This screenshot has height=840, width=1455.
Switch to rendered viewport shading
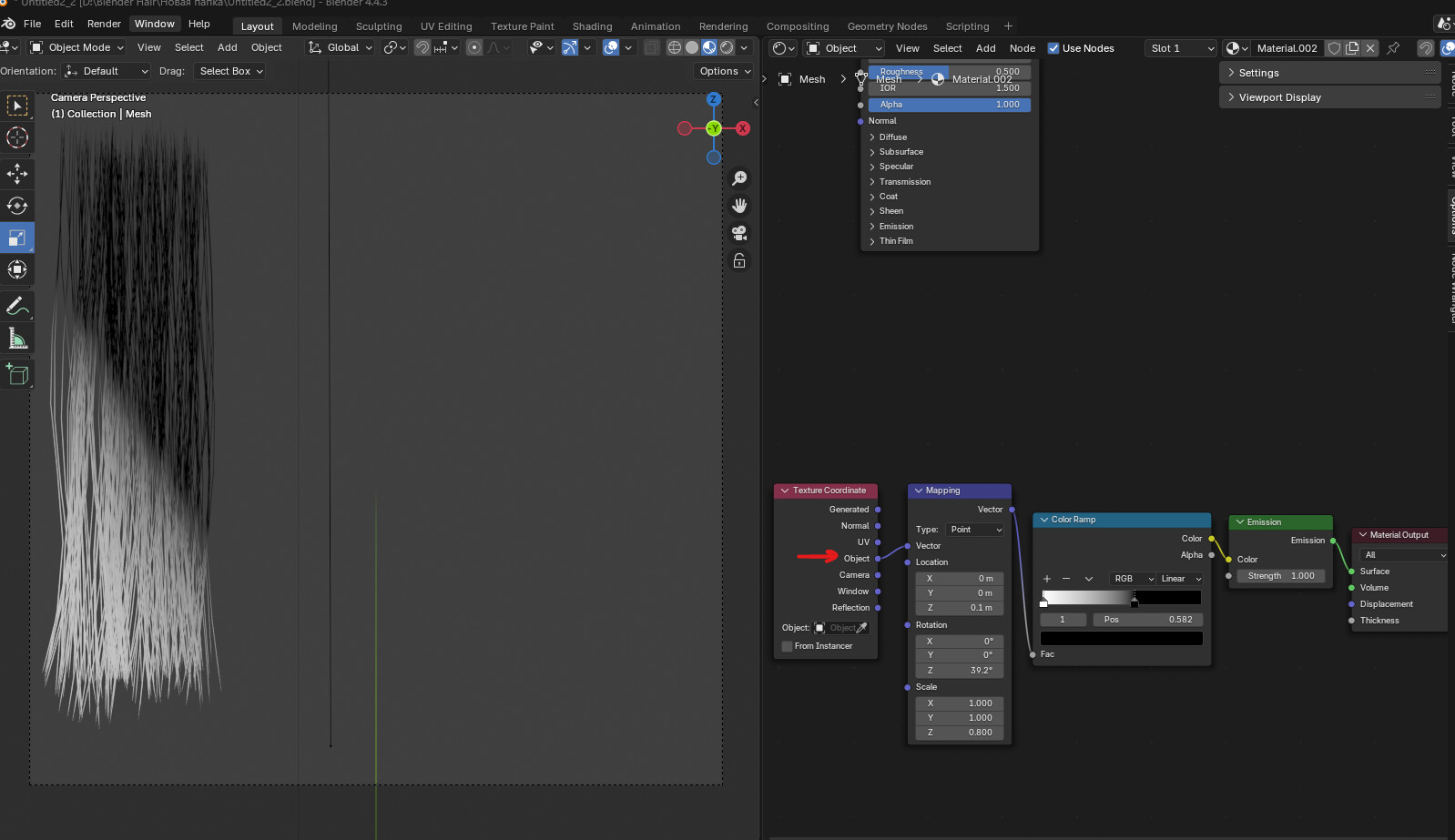pyautogui.click(x=727, y=47)
